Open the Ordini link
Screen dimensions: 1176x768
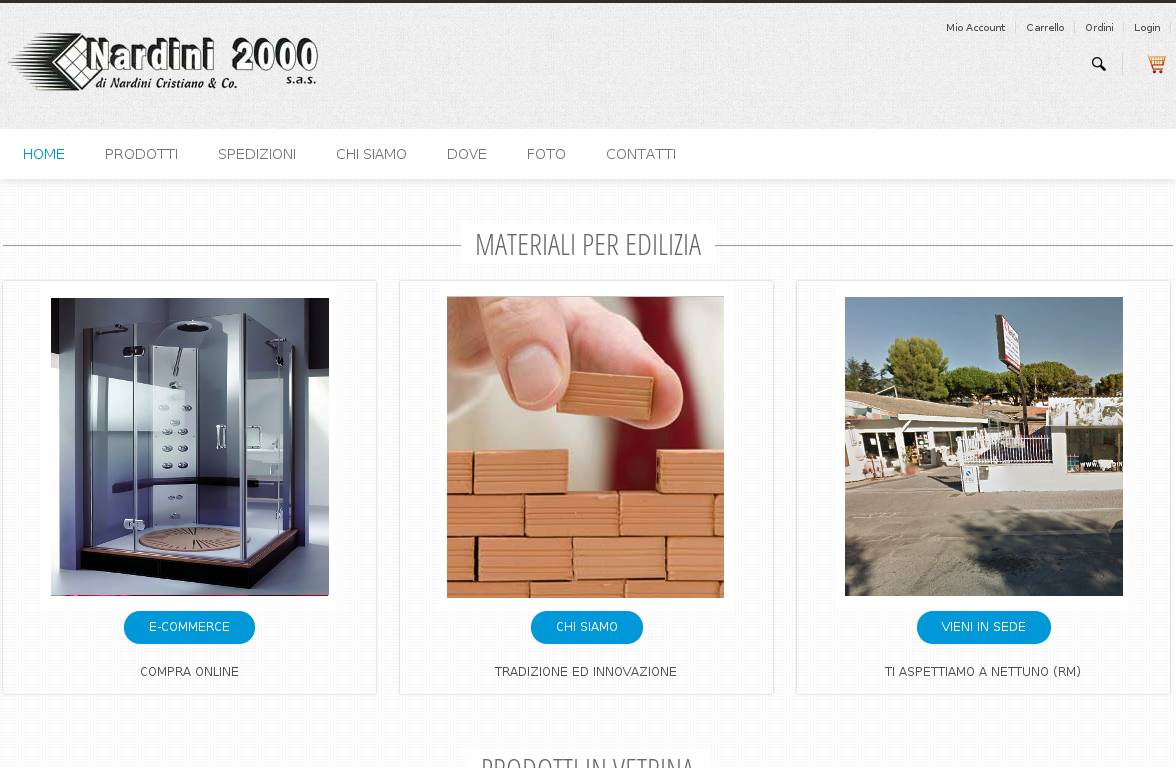tap(1099, 28)
